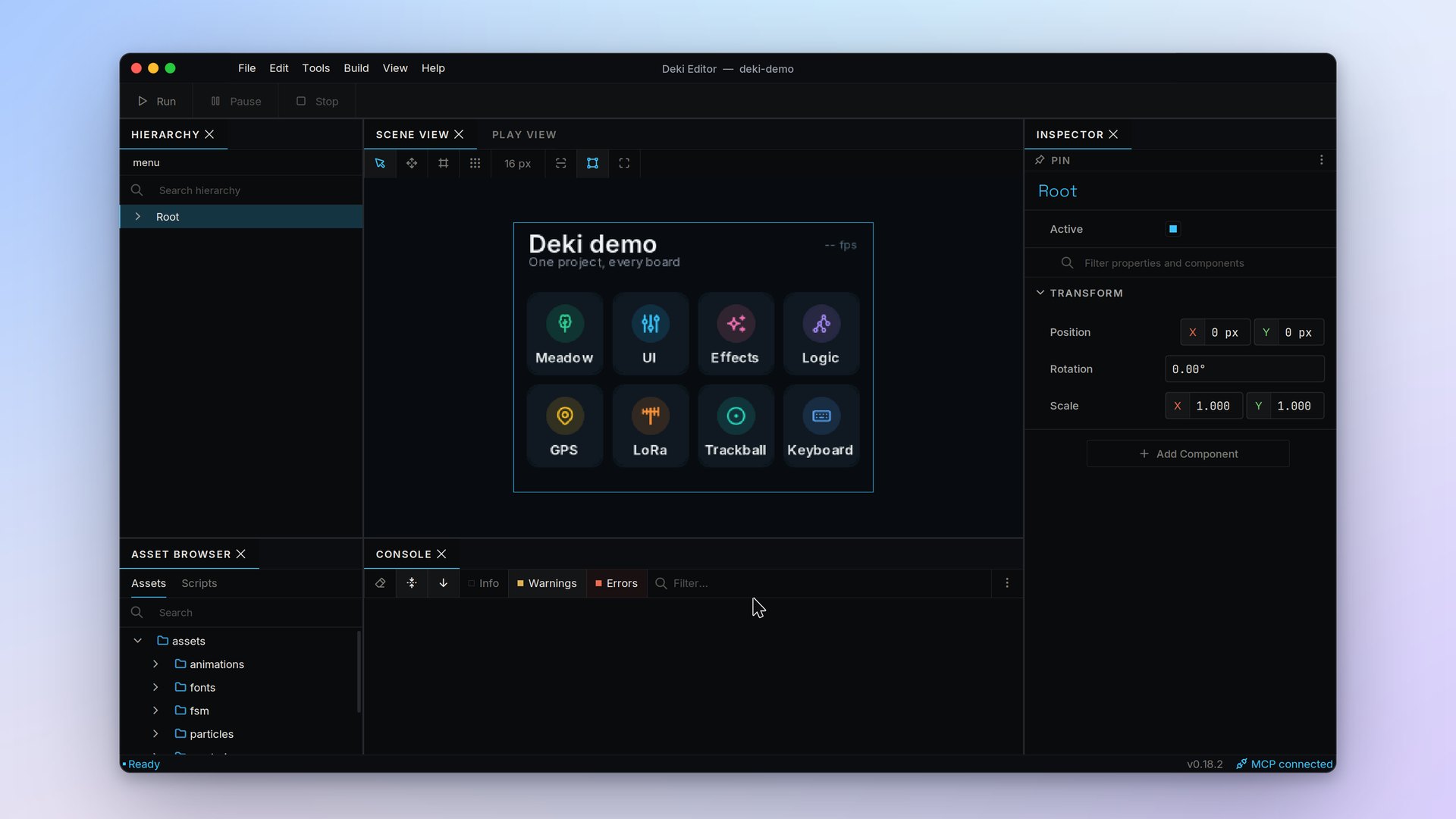Screen dimensions: 1456x819
Task: Open the Build menu
Action: (356, 68)
